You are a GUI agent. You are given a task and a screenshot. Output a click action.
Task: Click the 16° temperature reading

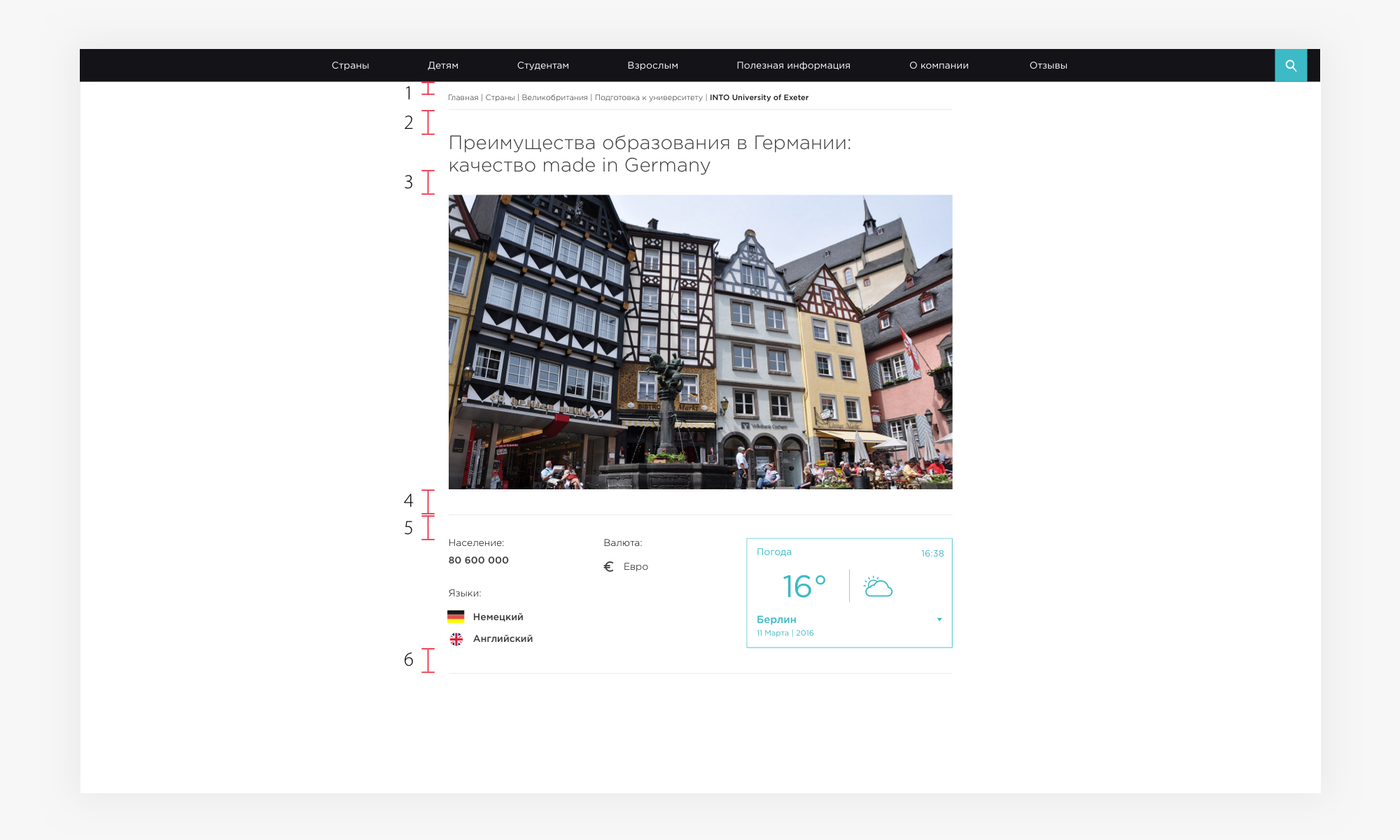[x=804, y=587]
